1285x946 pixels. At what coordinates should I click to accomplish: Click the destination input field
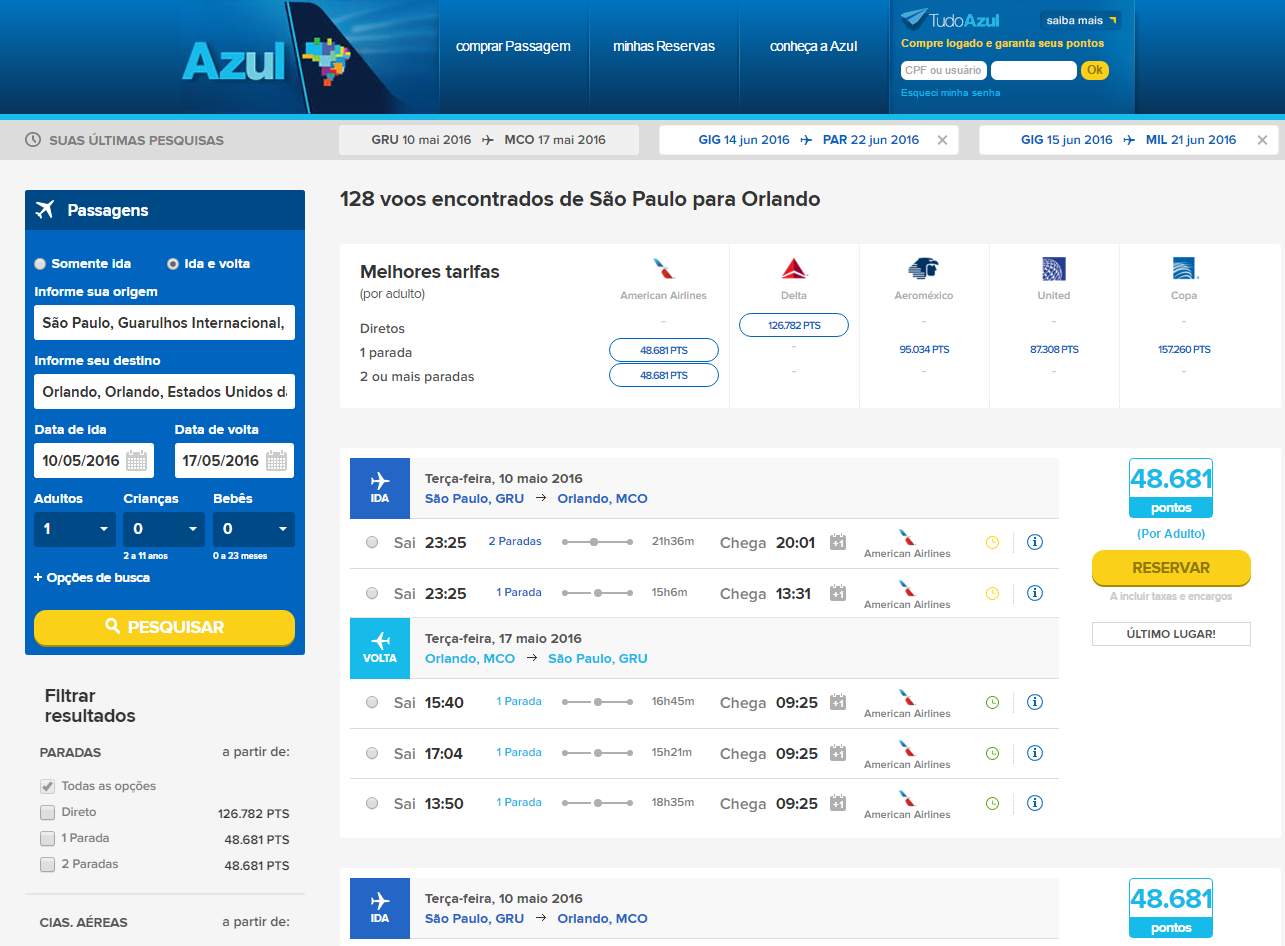[164, 392]
